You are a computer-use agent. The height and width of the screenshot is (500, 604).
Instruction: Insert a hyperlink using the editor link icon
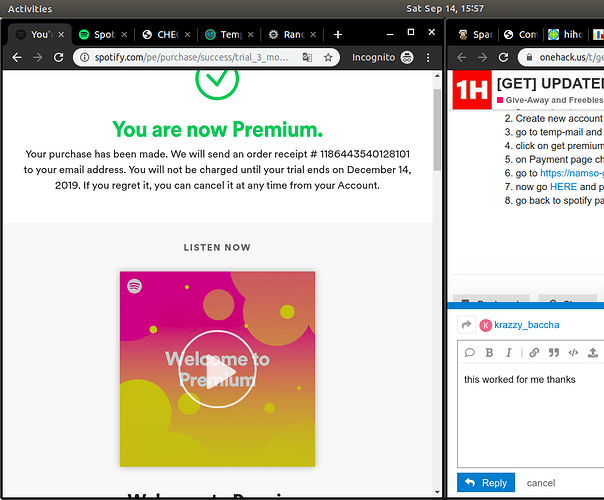click(x=534, y=353)
